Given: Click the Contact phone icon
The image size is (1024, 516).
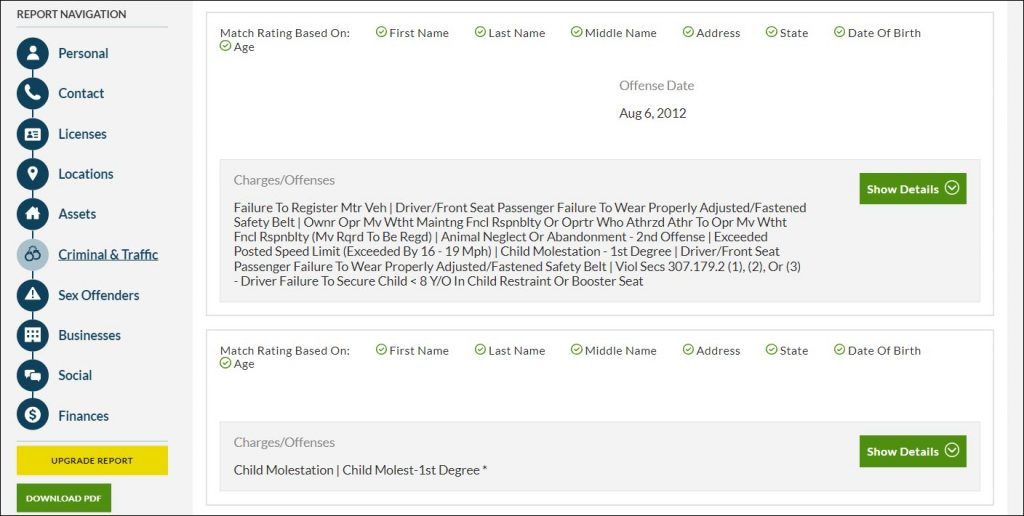Looking at the screenshot, I should pos(33,94).
